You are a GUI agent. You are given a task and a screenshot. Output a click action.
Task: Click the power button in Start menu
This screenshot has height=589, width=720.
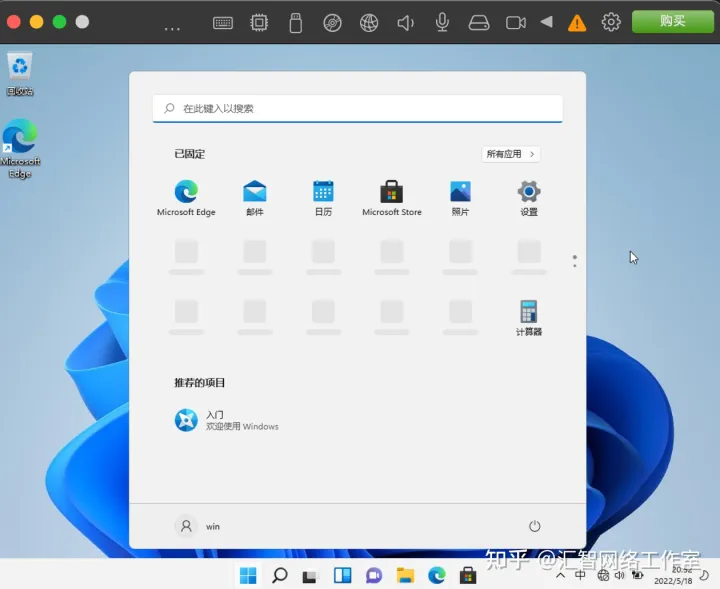click(x=534, y=526)
